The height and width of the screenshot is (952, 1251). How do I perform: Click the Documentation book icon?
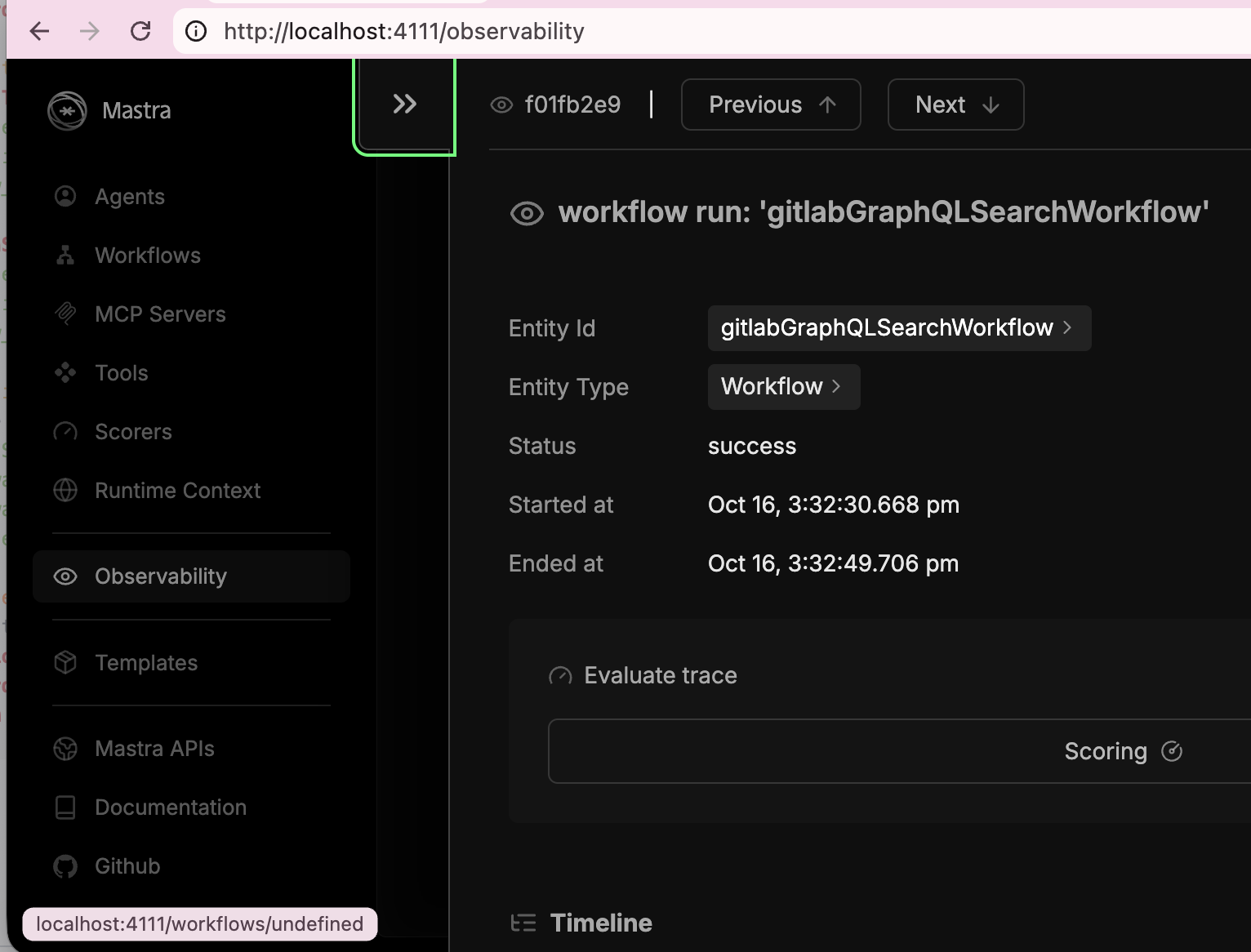point(65,807)
